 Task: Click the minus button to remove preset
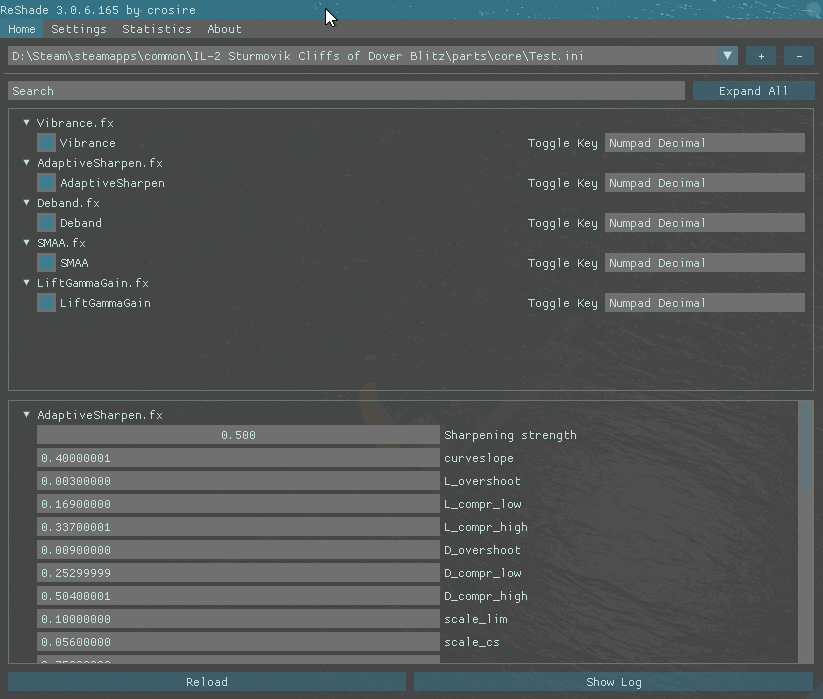pos(799,56)
